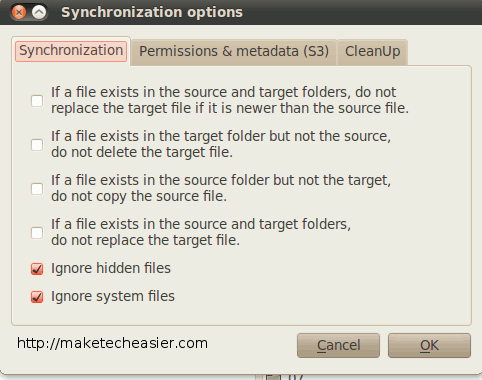Close the Synchronization options dialog

(x=19, y=12)
